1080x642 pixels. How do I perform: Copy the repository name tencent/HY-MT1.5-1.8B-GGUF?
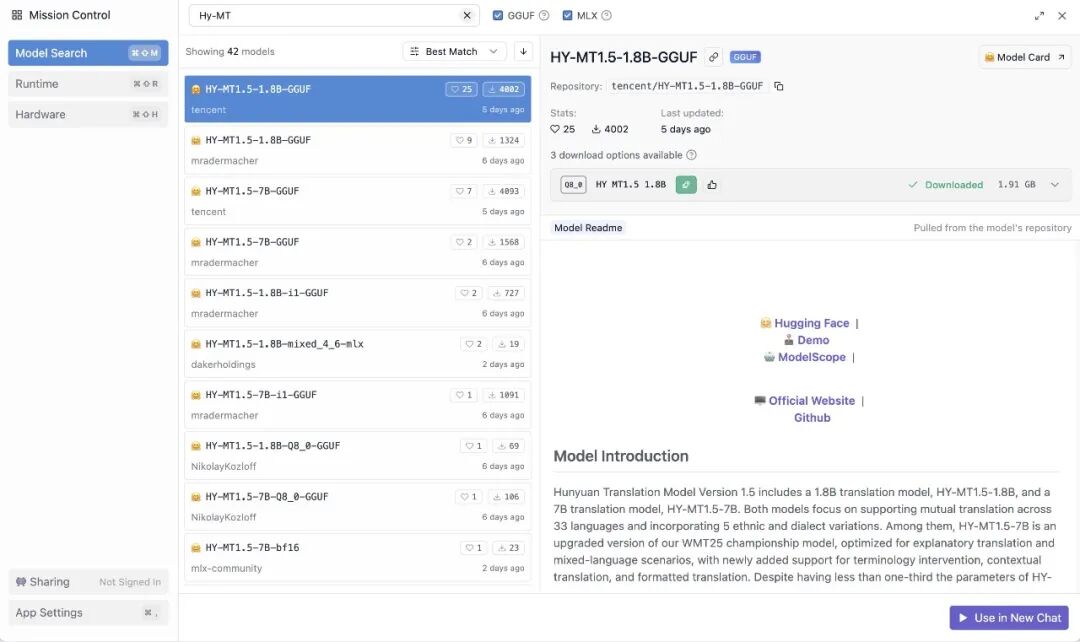[x=779, y=86]
